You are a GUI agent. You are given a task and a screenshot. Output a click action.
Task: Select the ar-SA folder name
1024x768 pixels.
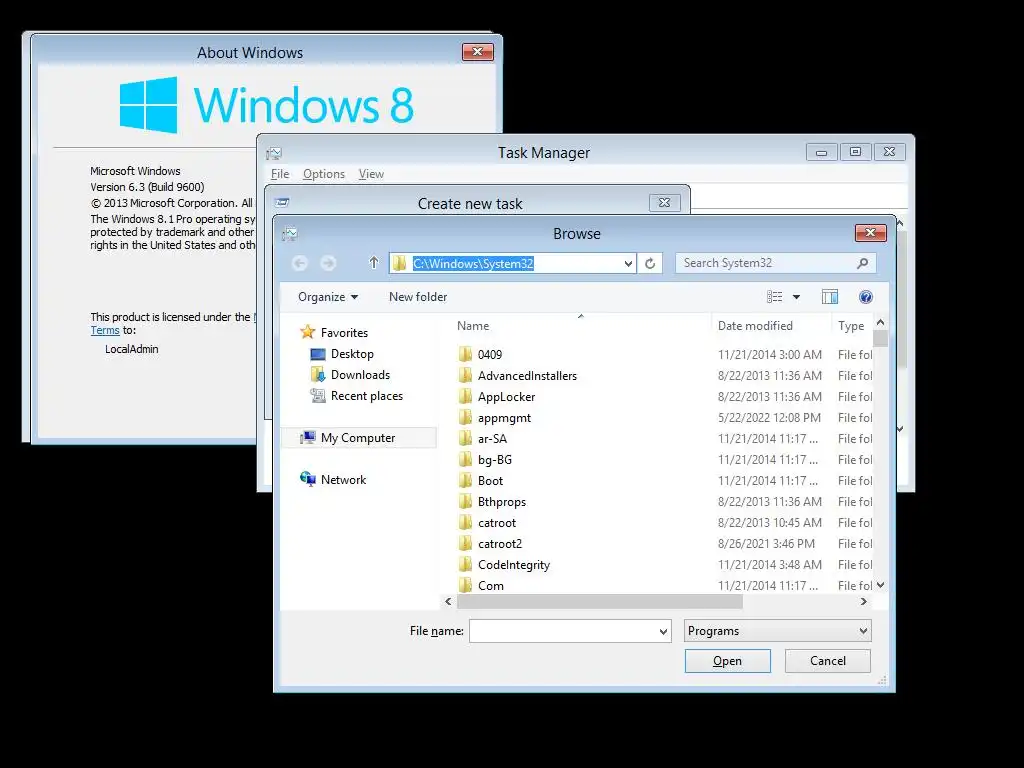[x=492, y=439]
